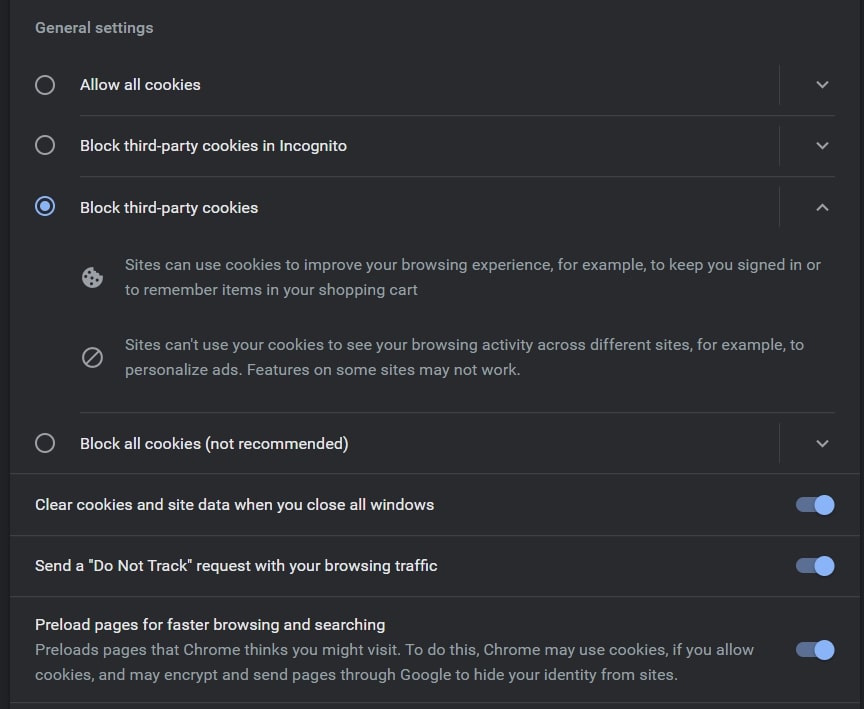Image resolution: width=864 pixels, height=709 pixels.
Task: Click Block all cookies (not recommended) label
Action: [x=214, y=443]
